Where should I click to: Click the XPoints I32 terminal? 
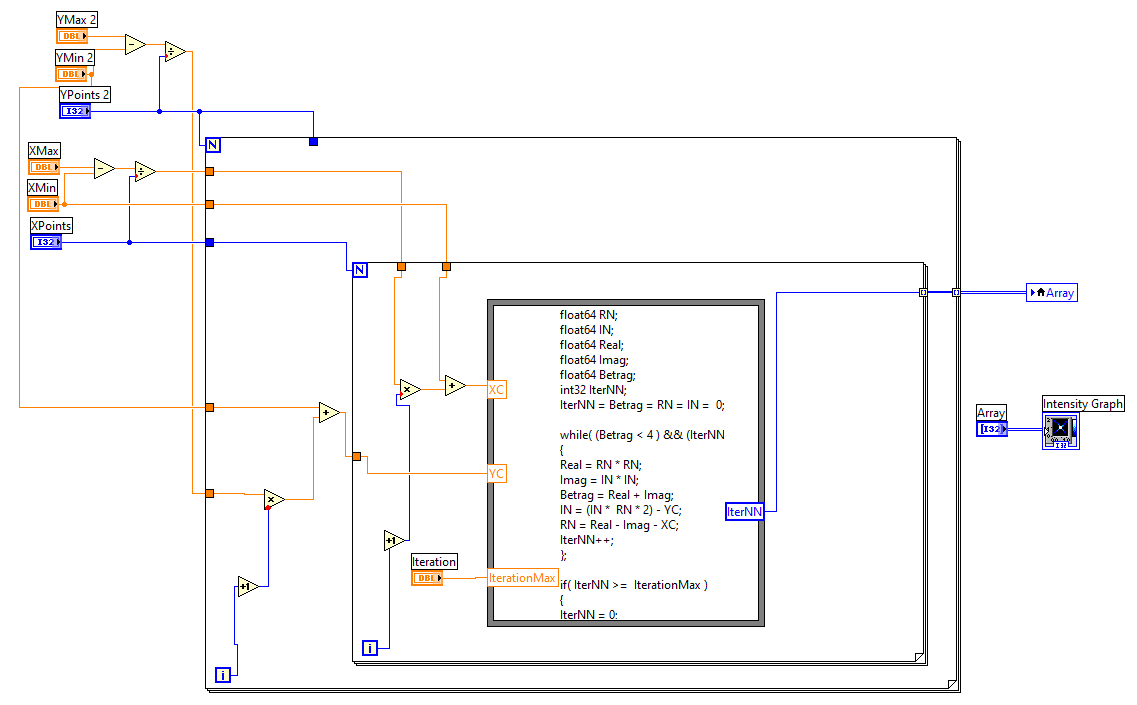(x=46, y=242)
